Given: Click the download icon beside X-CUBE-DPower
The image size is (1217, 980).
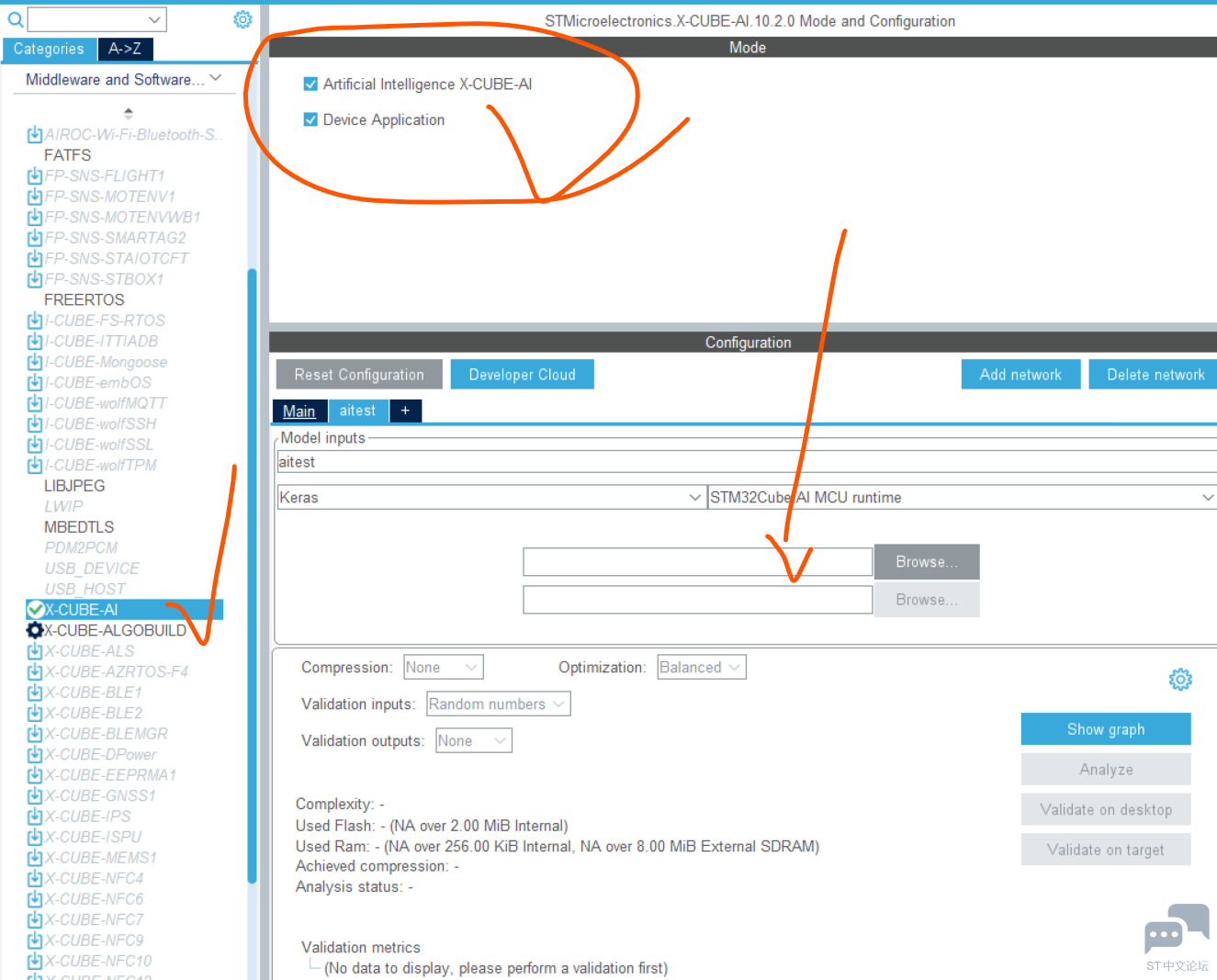Looking at the screenshot, I should (x=35, y=755).
